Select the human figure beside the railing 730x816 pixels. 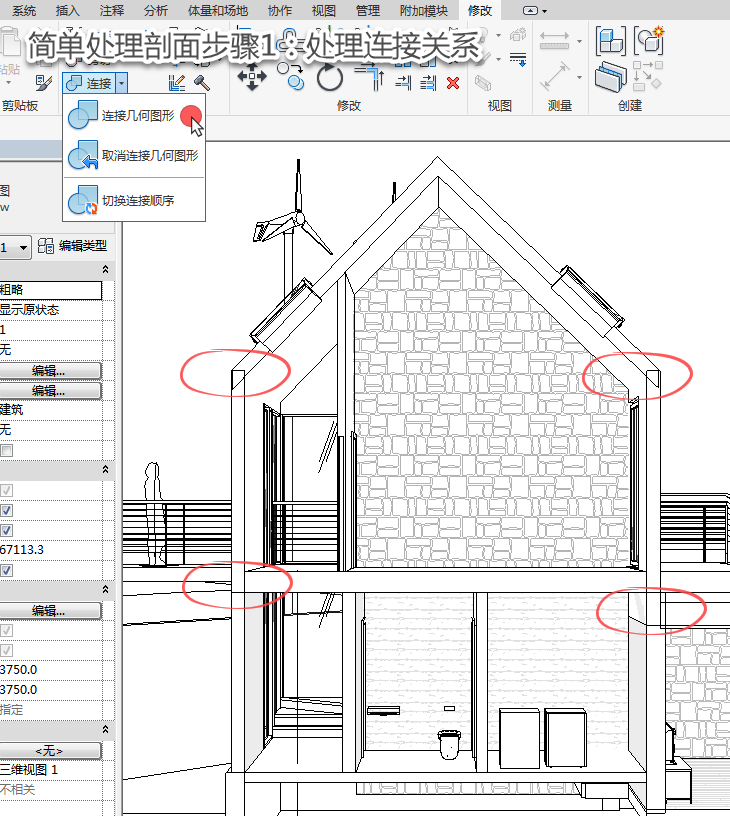[154, 513]
